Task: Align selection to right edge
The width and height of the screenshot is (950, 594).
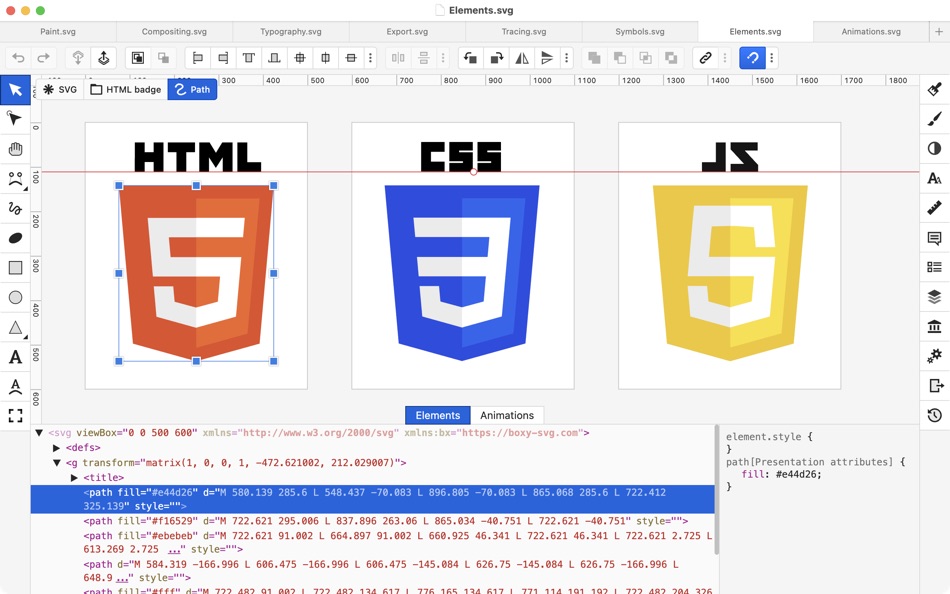Action: [x=223, y=58]
